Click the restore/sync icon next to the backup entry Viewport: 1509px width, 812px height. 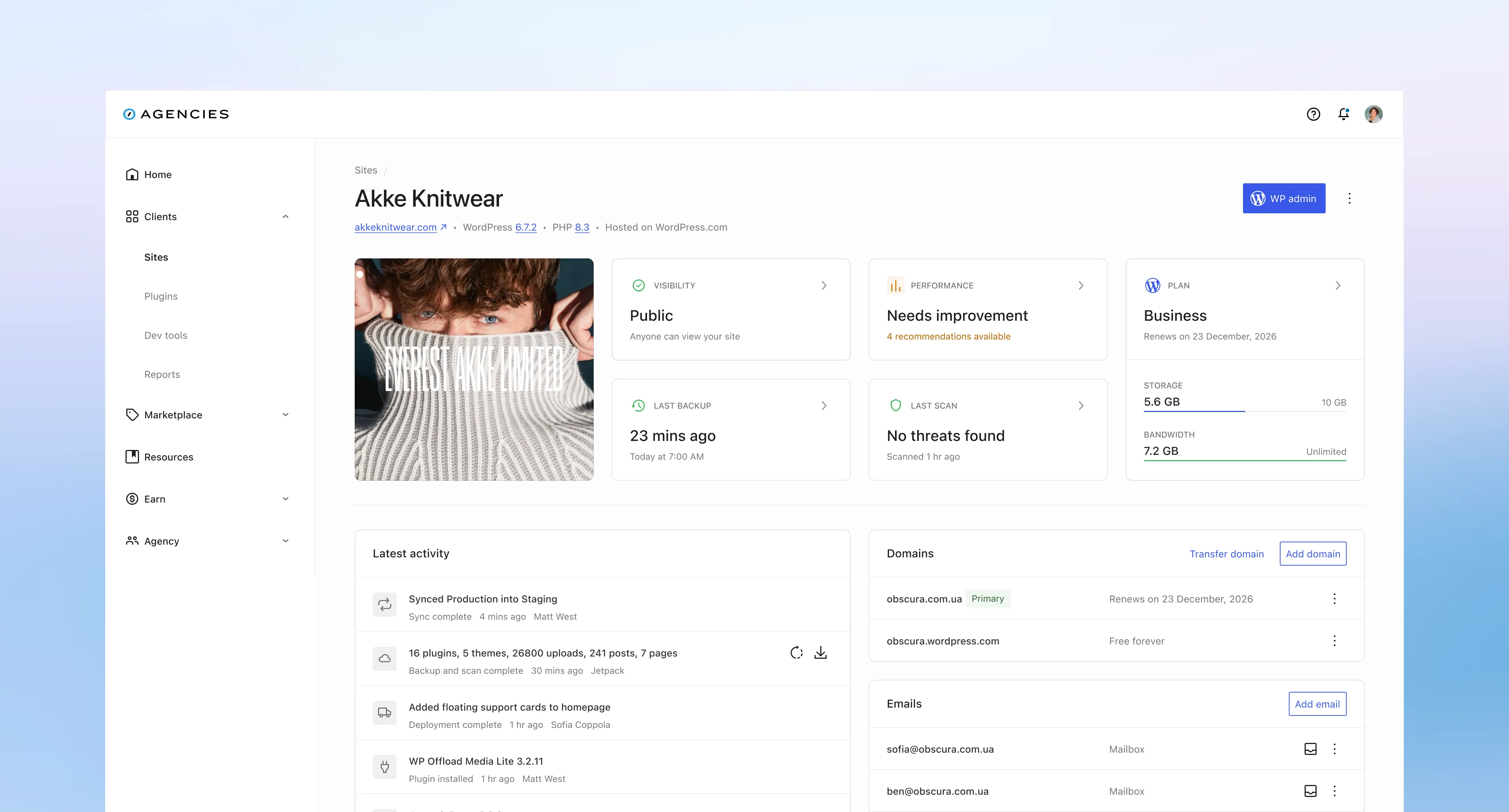tap(796, 652)
